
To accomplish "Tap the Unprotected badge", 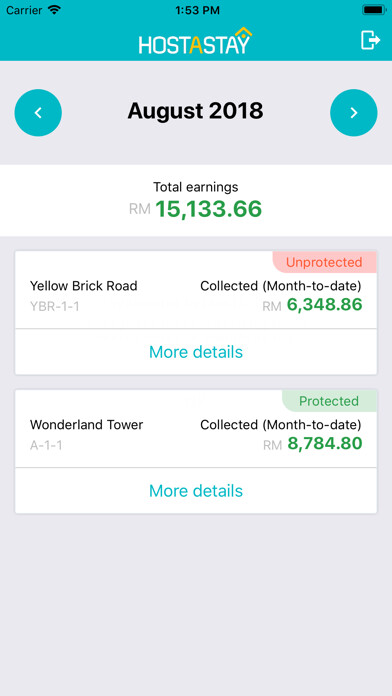I will (325, 262).
